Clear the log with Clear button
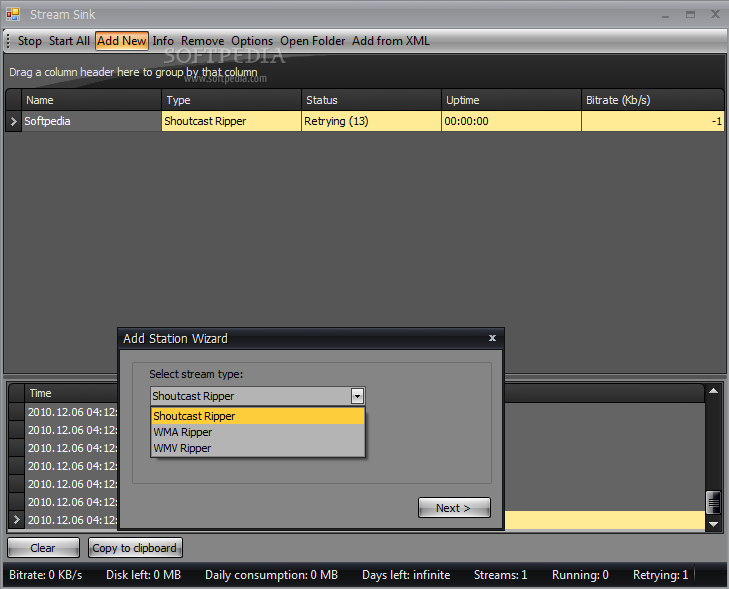Screen dimensions: 729x589 43,548
